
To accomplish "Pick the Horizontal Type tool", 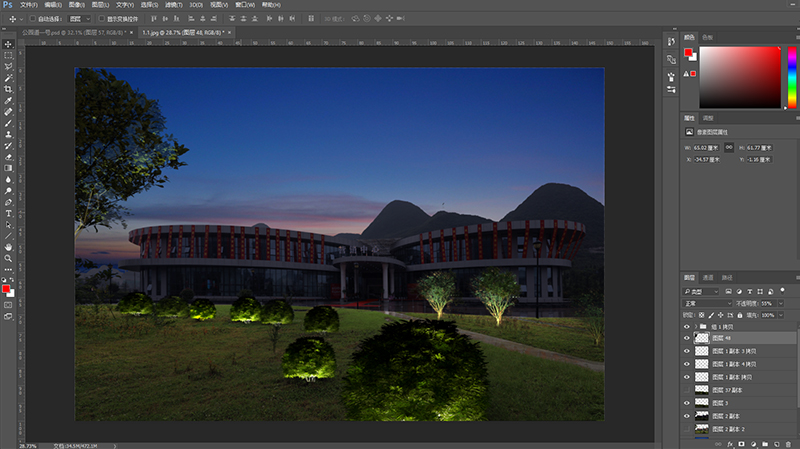I will click(x=9, y=213).
